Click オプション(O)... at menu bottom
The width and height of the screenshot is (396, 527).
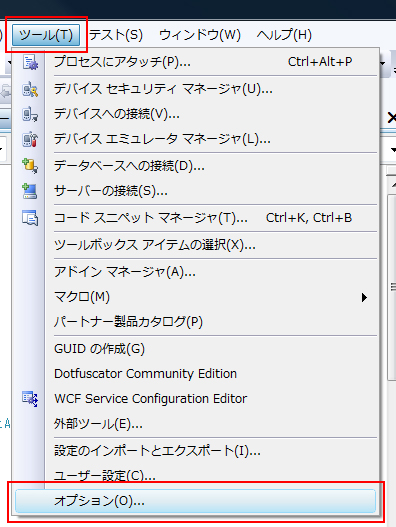[195, 501]
